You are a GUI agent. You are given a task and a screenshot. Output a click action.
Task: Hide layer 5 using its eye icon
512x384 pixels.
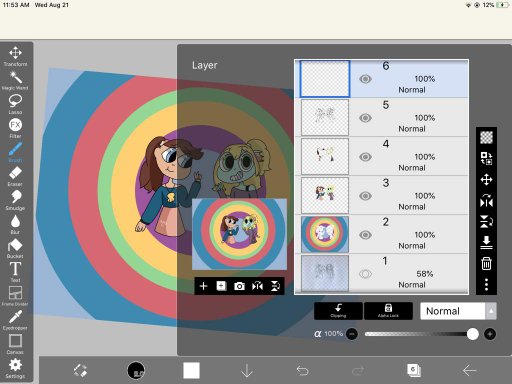365,118
